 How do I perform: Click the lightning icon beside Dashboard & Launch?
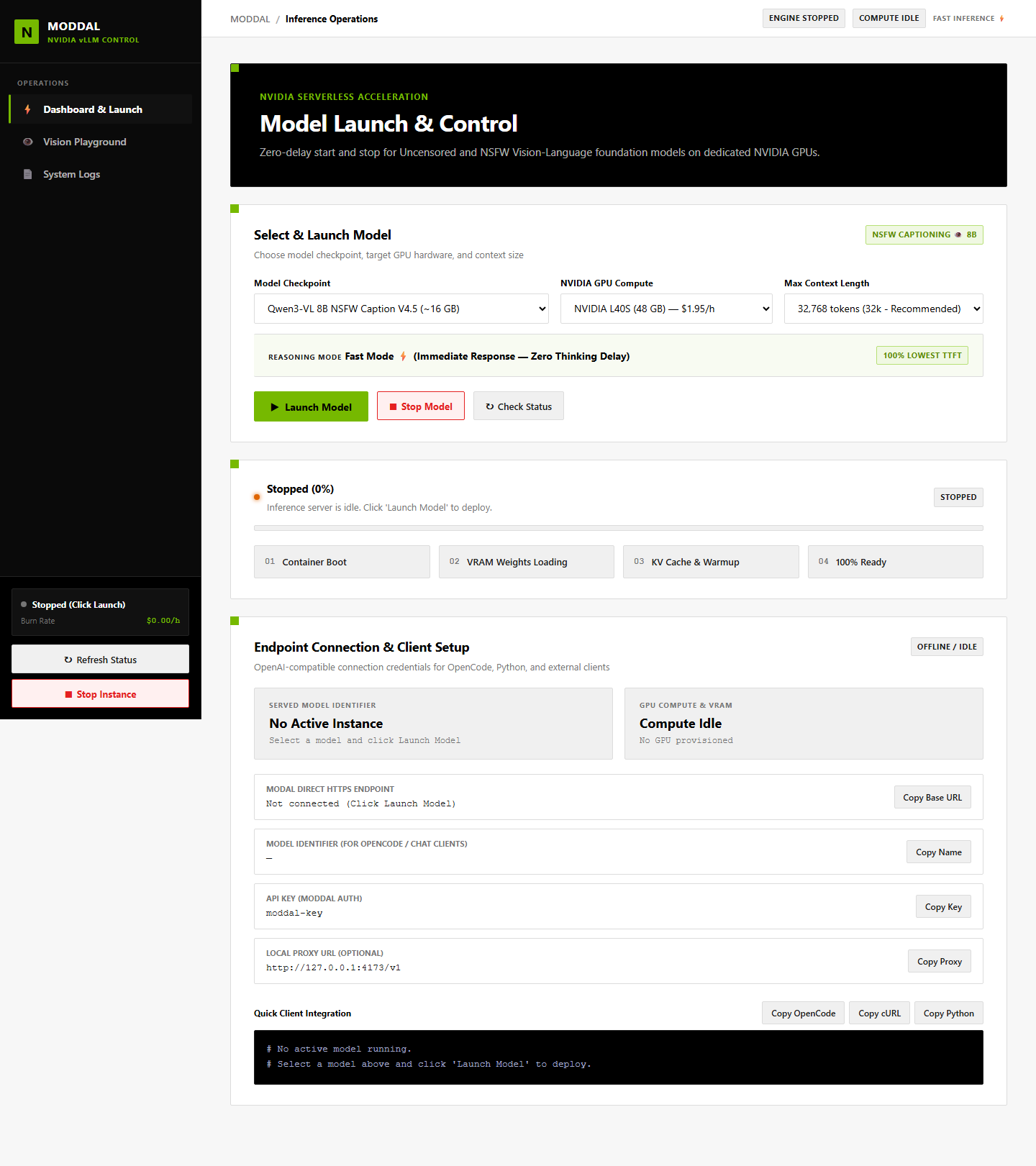tap(27, 109)
